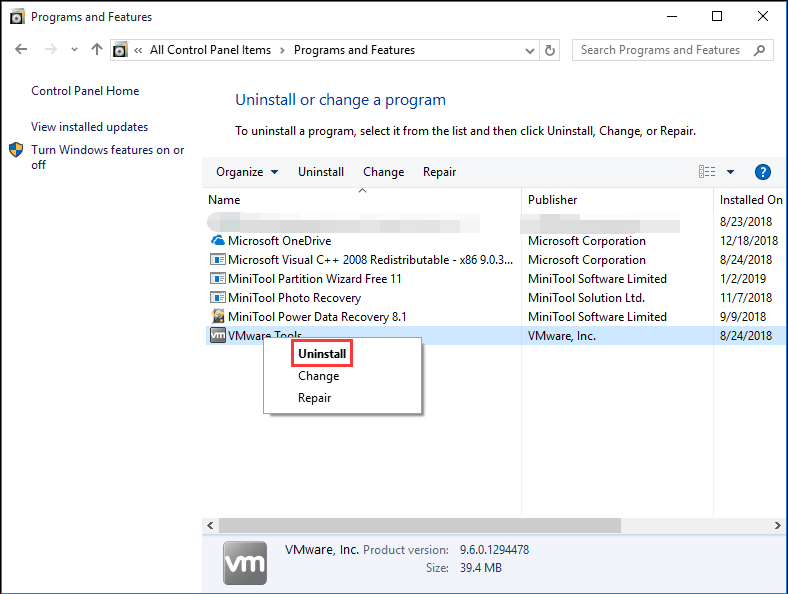The height and width of the screenshot is (594, 788).
Task: Click the MiniTool Power Data Recovery icon
Action: tap(218, 317)
